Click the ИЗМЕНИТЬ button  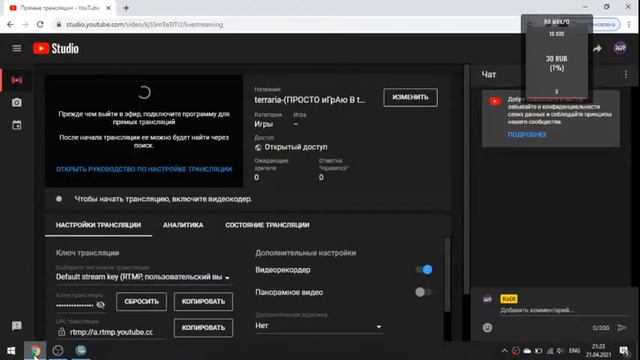coord(410,97)
